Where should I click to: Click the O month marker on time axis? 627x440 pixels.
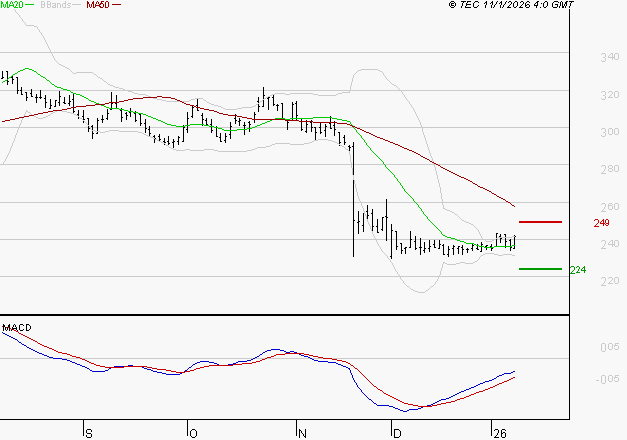[x=193, y=434]
